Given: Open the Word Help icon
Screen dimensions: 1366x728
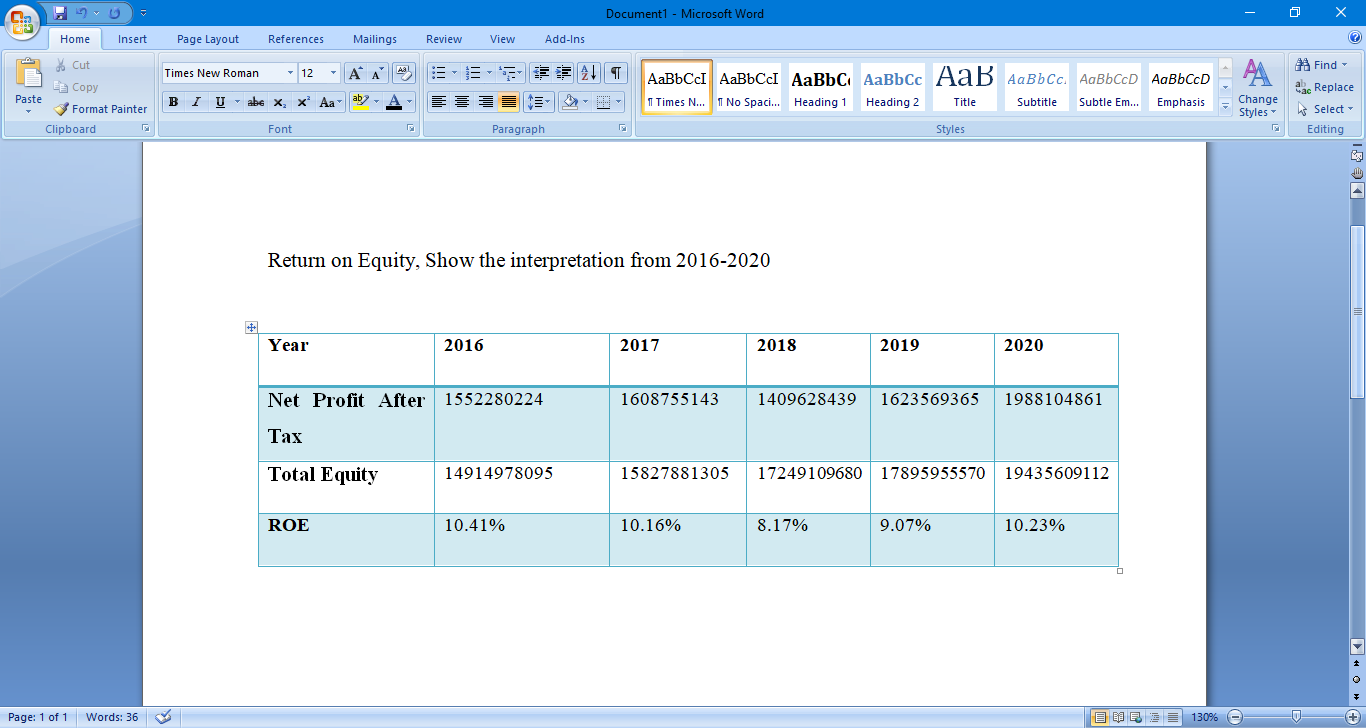Looking at the screenshot, I should (1355, 38).
